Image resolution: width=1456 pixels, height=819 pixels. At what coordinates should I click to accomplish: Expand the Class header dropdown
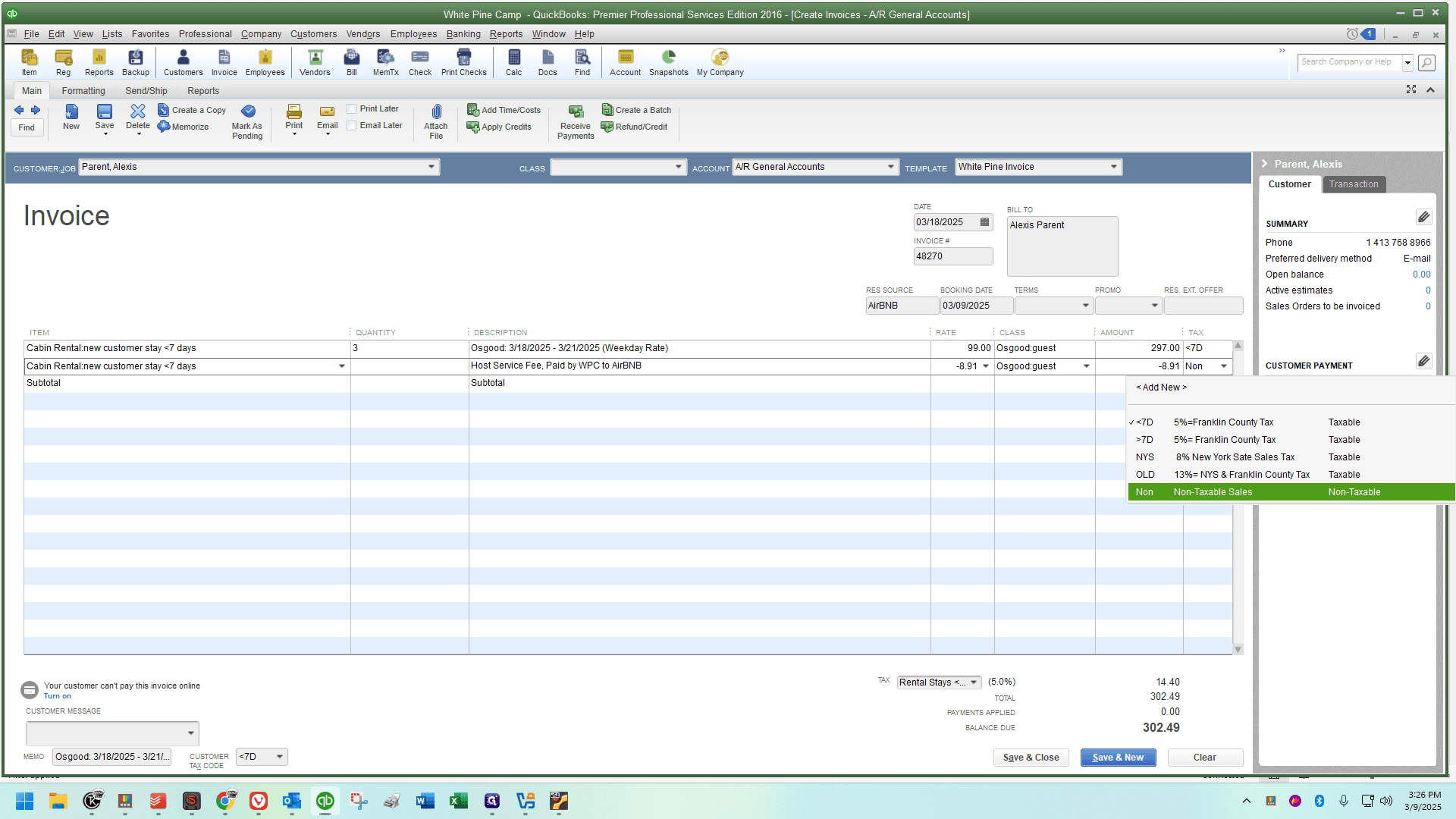678,167
